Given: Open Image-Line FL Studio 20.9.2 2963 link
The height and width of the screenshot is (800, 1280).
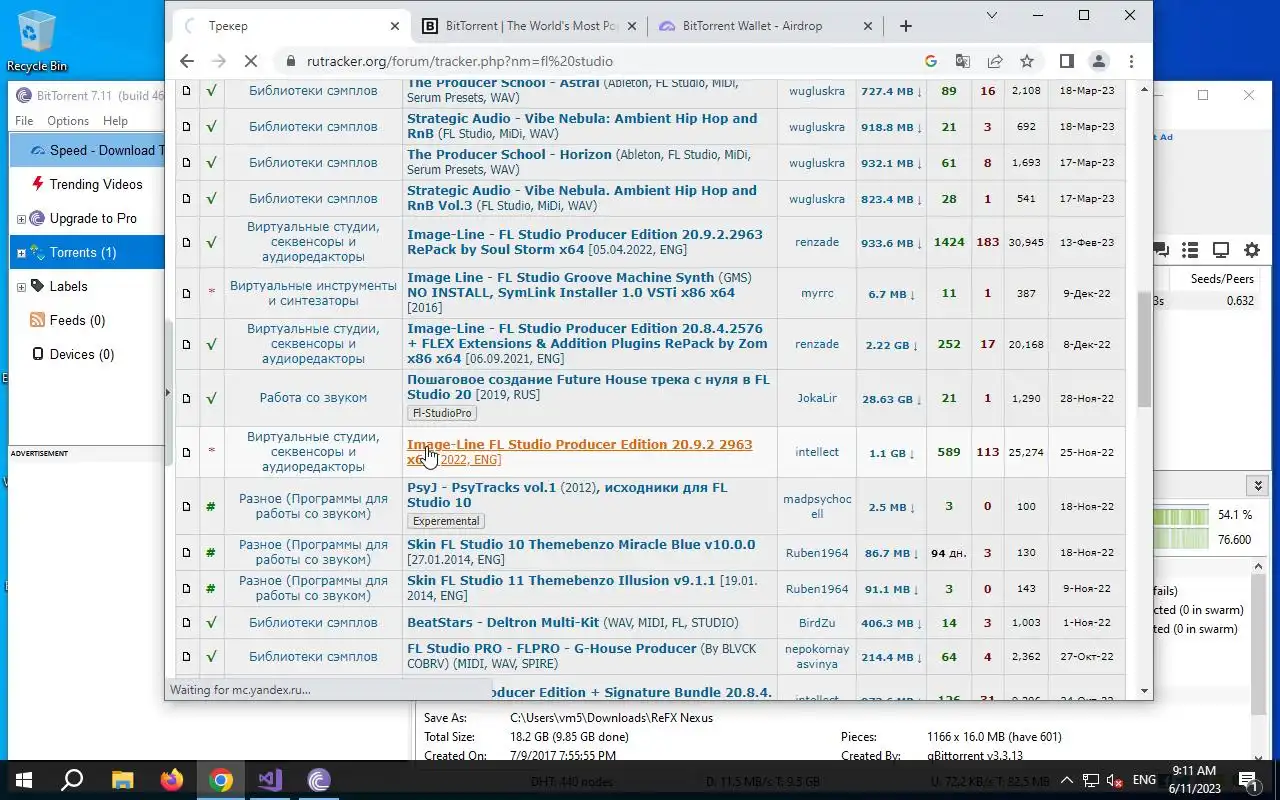Looking at the screenshot, I should coord(579,452).
